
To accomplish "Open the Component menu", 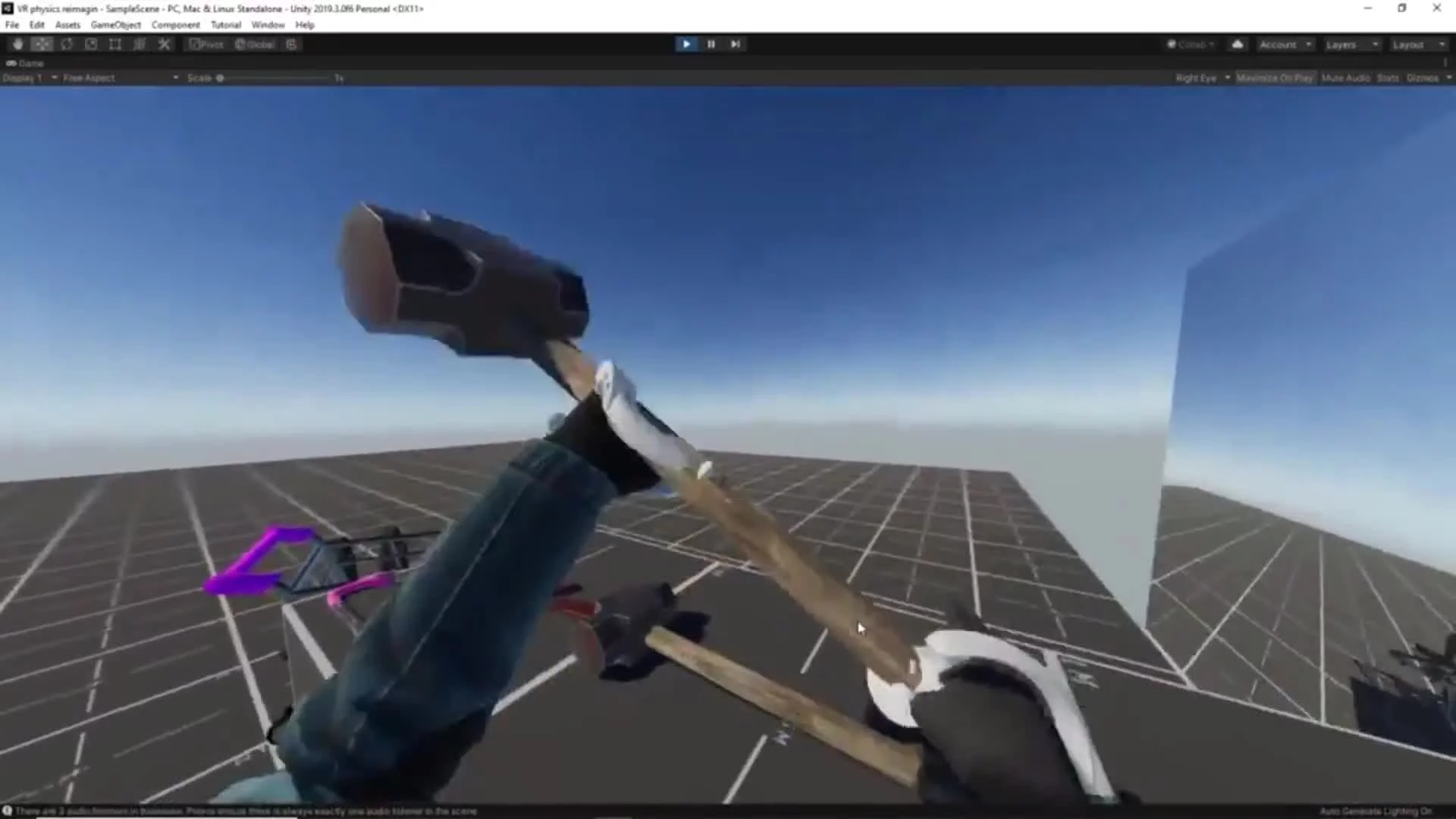I will [x=175, y=25].
